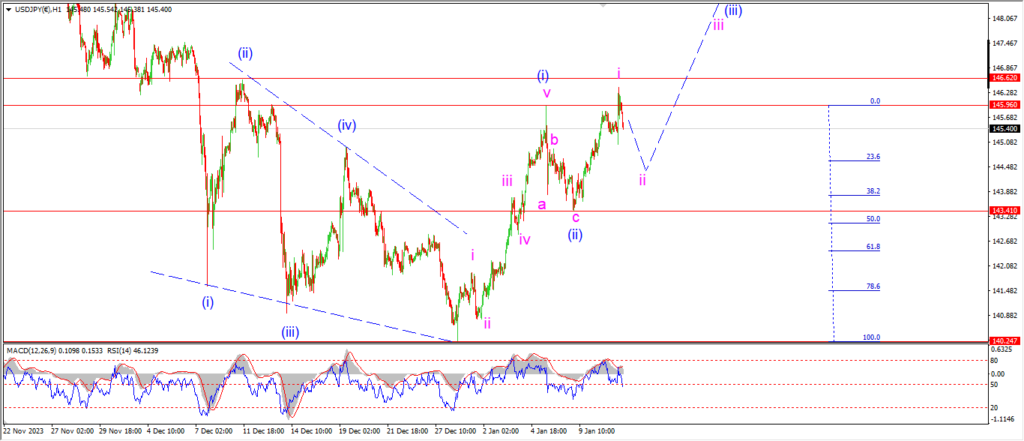
Task: Click the Fibonacci 78.6 level label
Action: (872, 287)
